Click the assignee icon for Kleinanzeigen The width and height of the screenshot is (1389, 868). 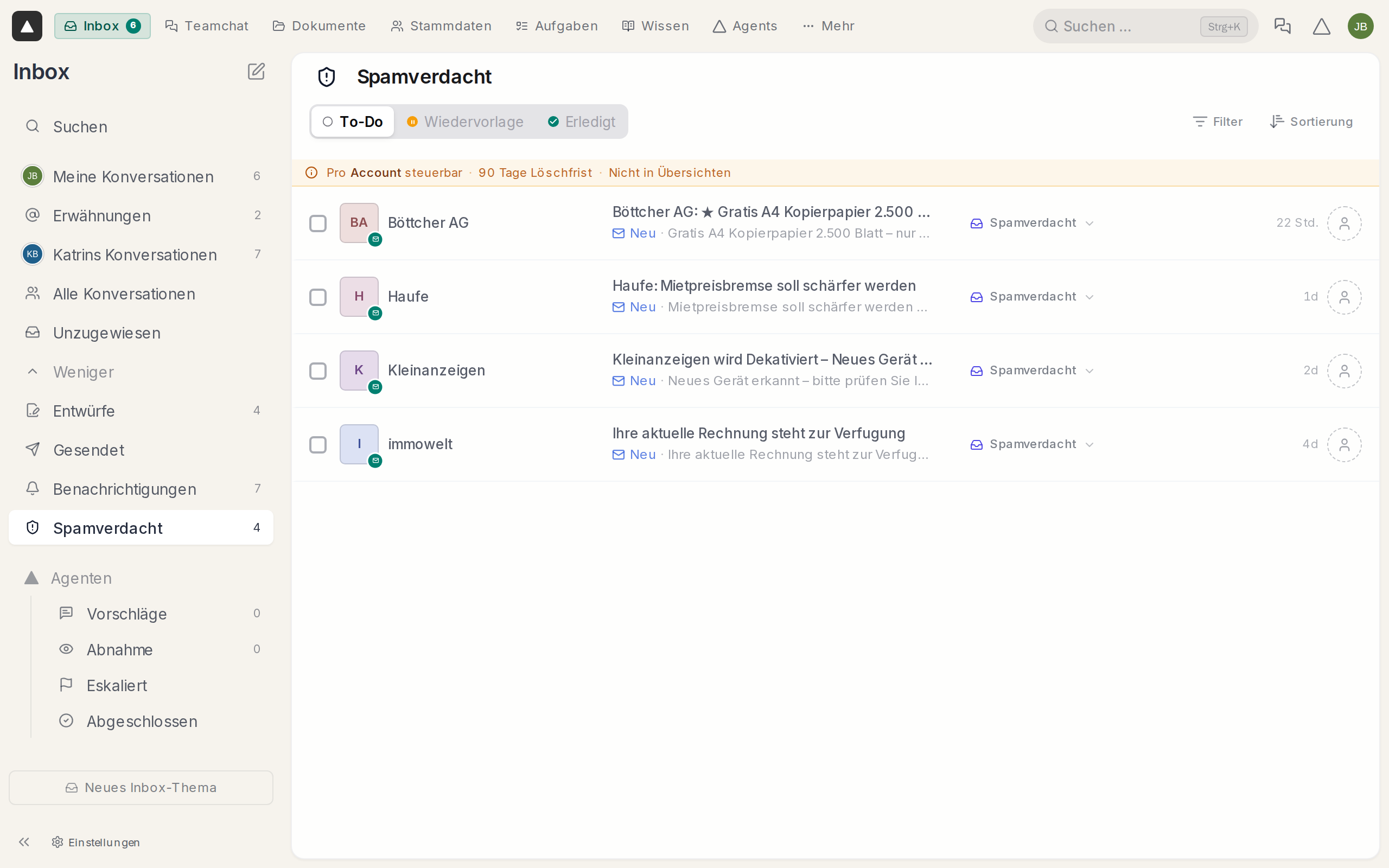click(x=1343, y=371)
